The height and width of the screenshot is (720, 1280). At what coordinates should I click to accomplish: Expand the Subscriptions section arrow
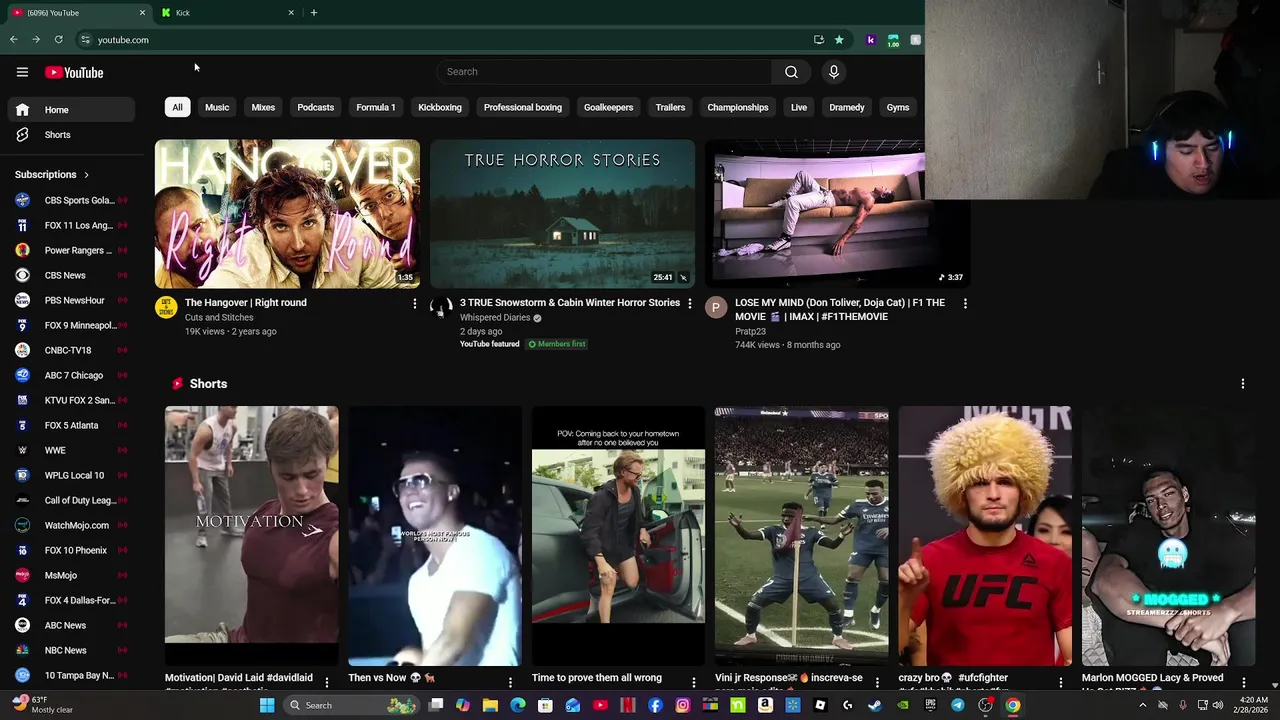point(86,175)
